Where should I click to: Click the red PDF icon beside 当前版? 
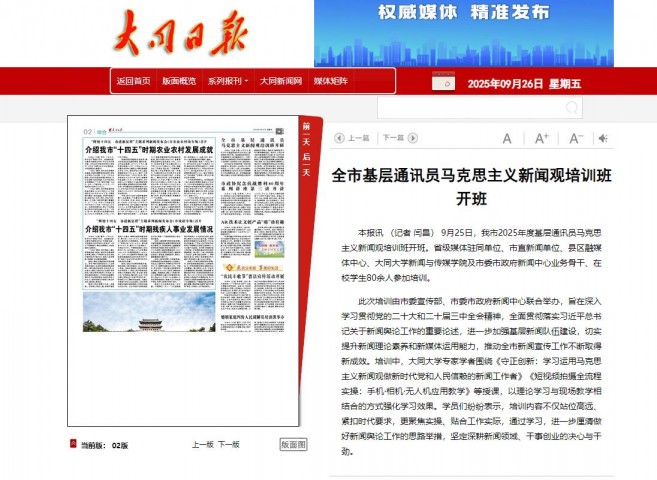[72, 443]
